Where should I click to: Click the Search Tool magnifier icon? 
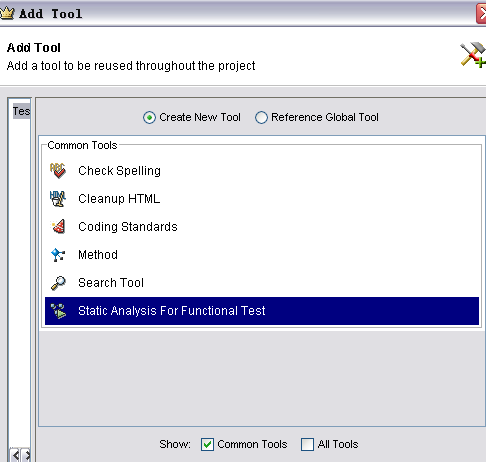[x=58, y=283]
